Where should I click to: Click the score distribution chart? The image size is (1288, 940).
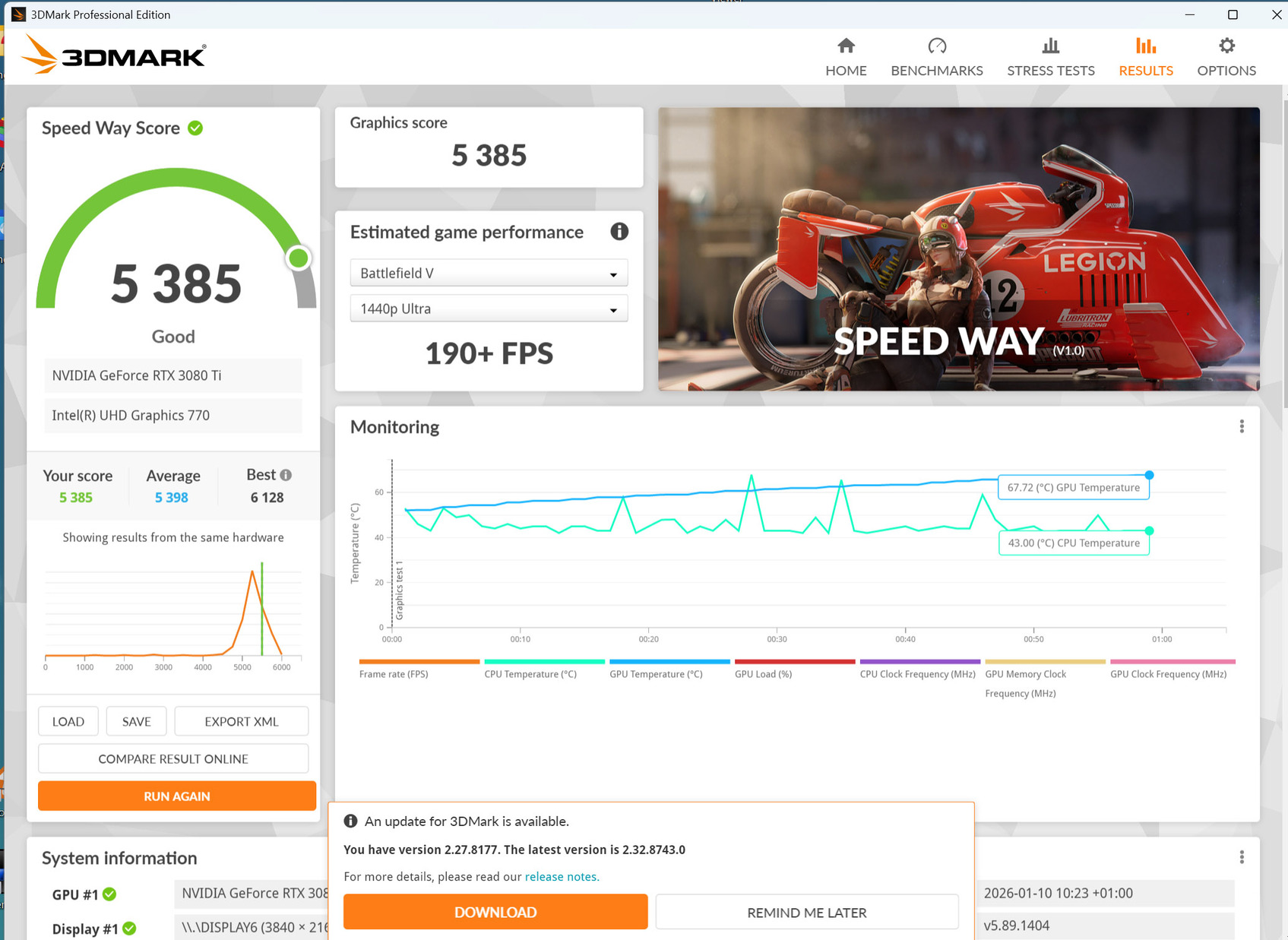[173, 616]
